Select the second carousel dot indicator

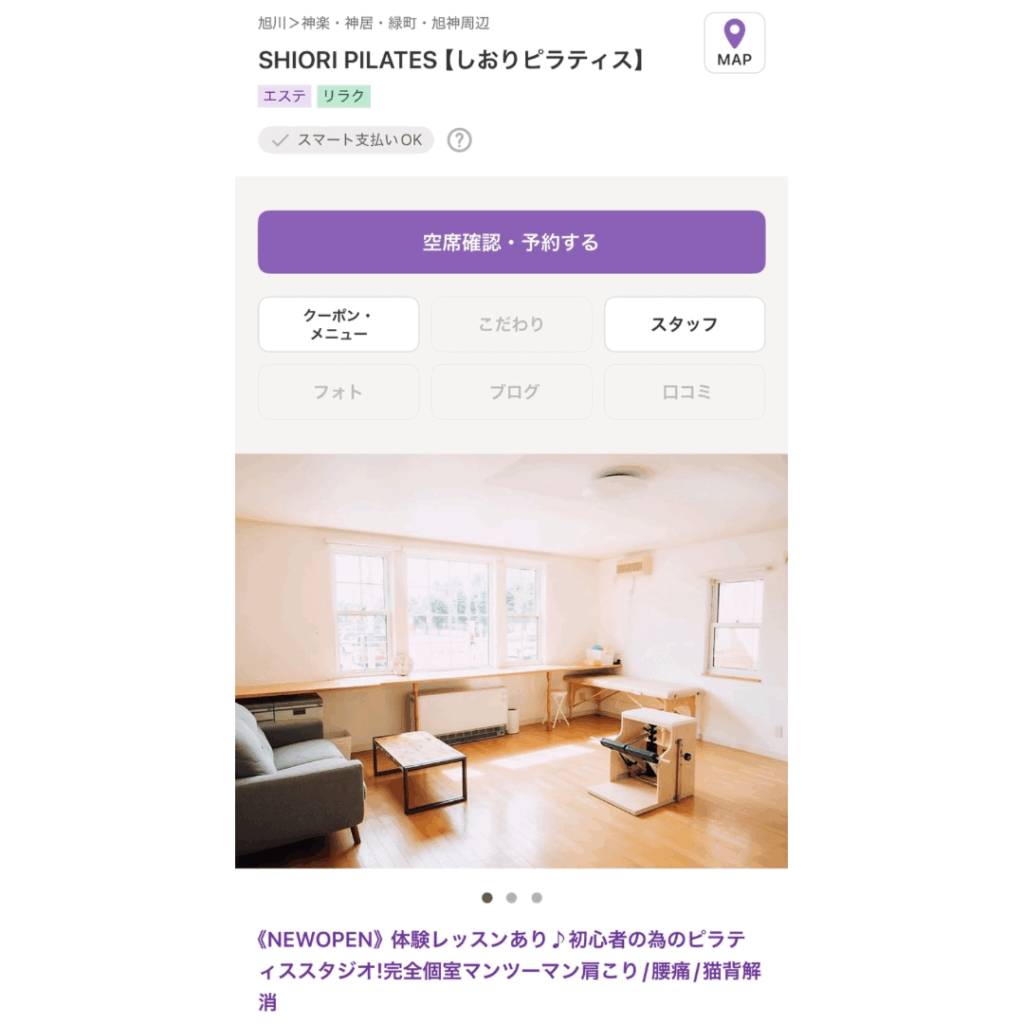pos(511,898)
